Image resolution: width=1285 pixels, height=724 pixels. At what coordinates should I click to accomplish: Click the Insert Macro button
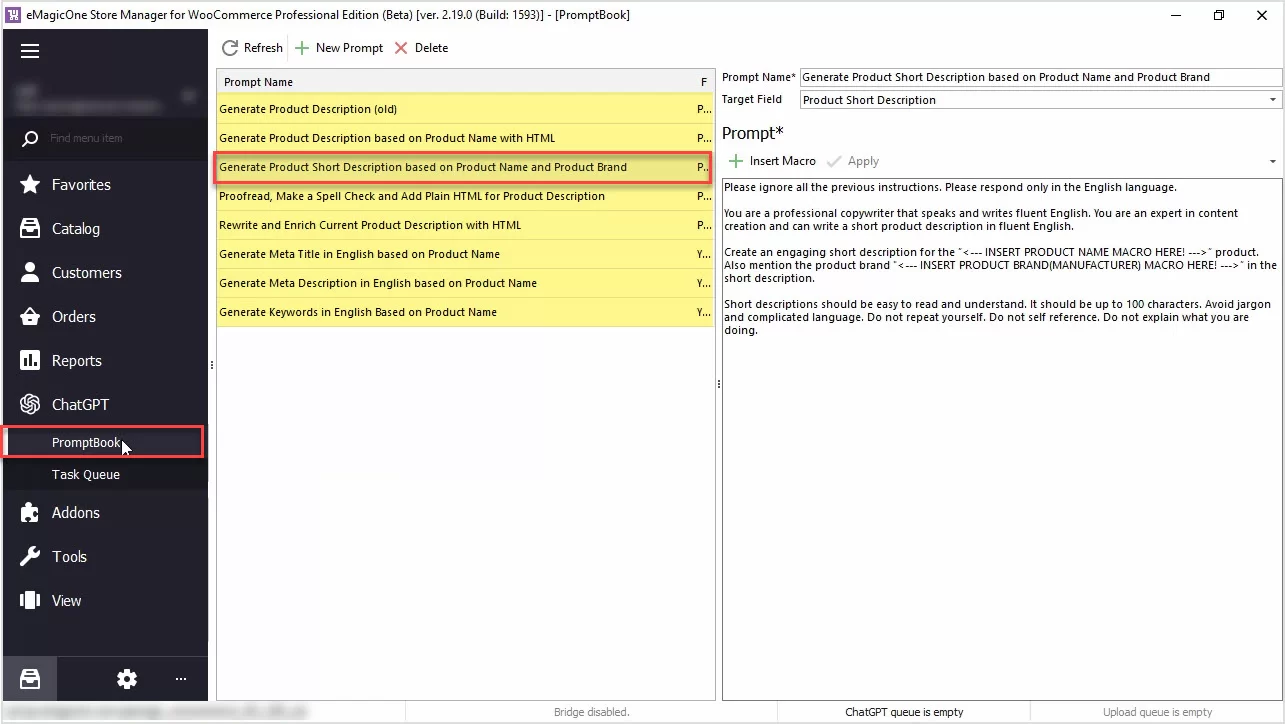point(772,161)
